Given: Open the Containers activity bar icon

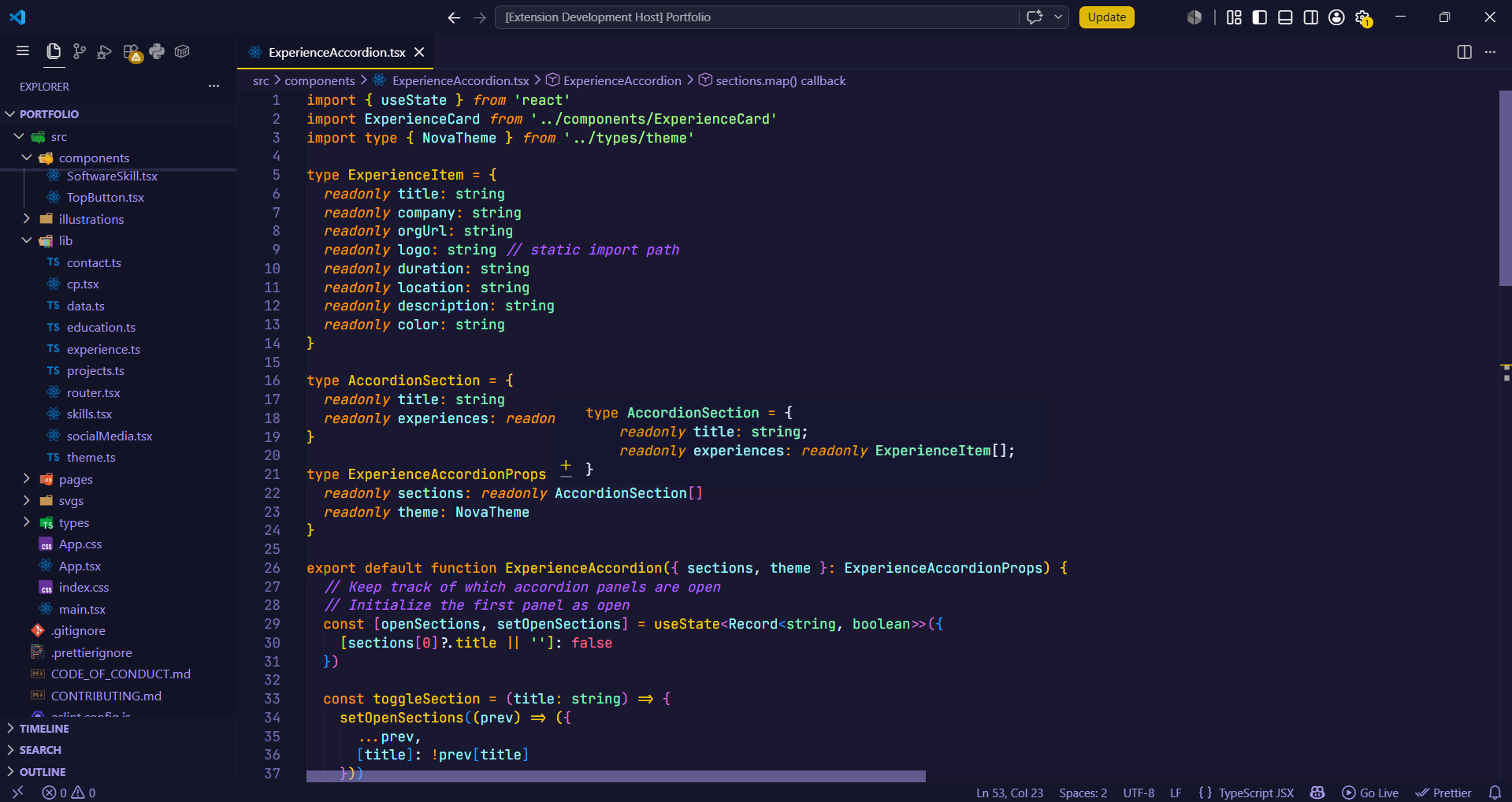Looking at the screenshot, I should [x=182, y=51].
